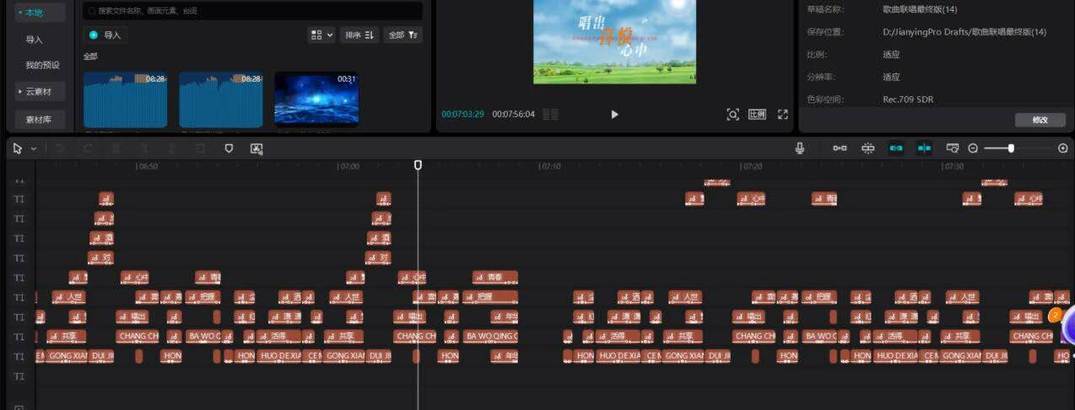This screenshot has height=410, width=1075.
Task: Click the marker shield icon in timeline toolbar
Action: (229, 148)
